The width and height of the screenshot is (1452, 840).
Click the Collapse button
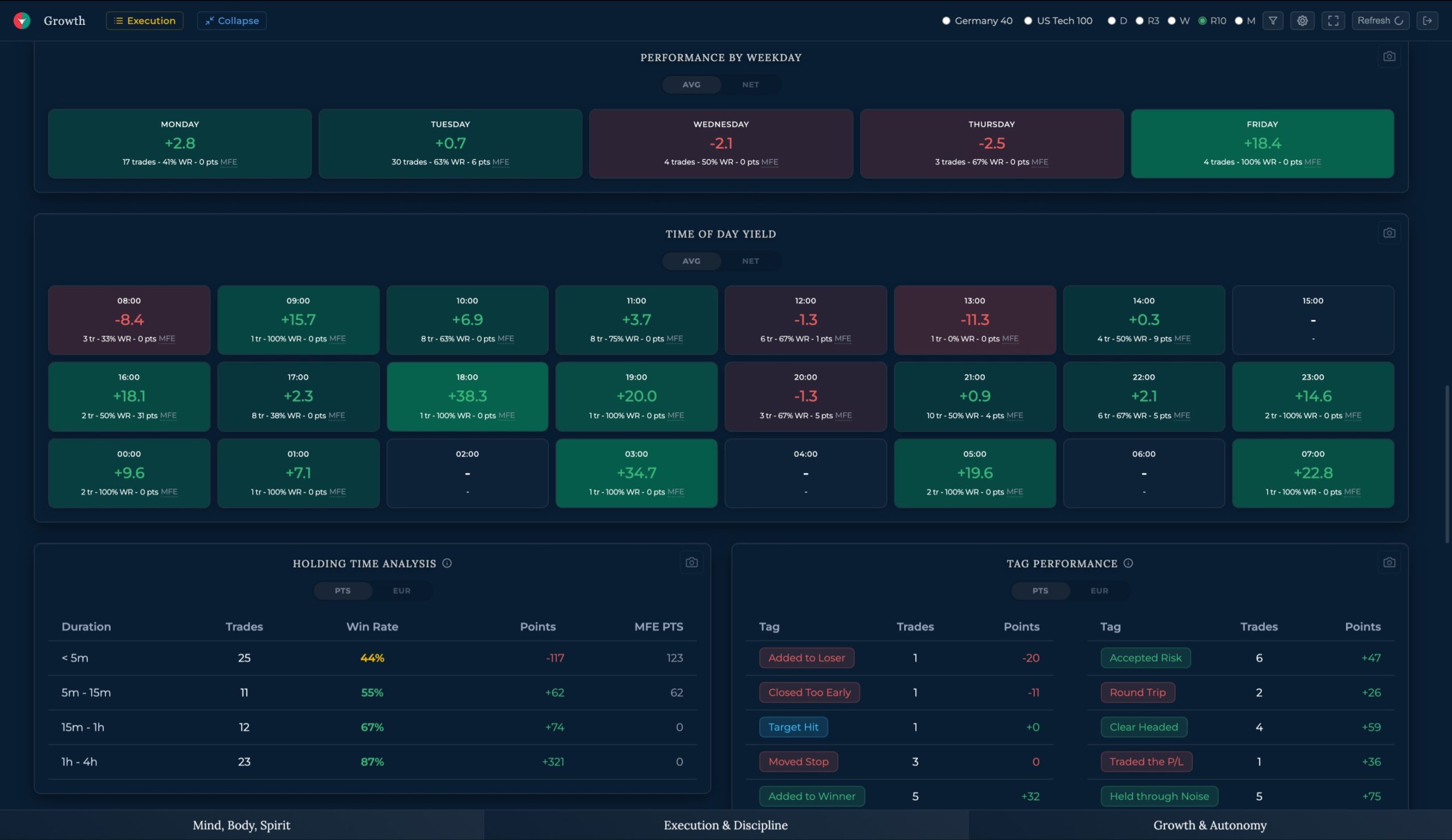231,21
